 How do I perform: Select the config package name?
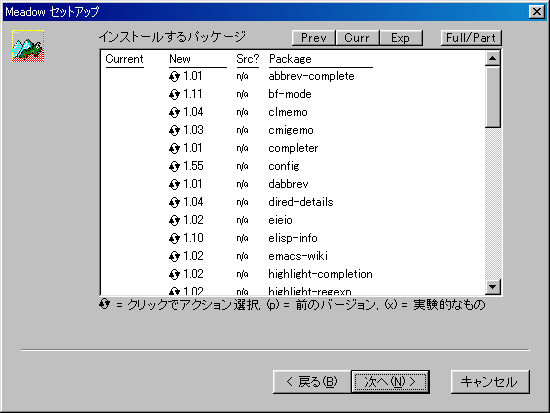284,166
